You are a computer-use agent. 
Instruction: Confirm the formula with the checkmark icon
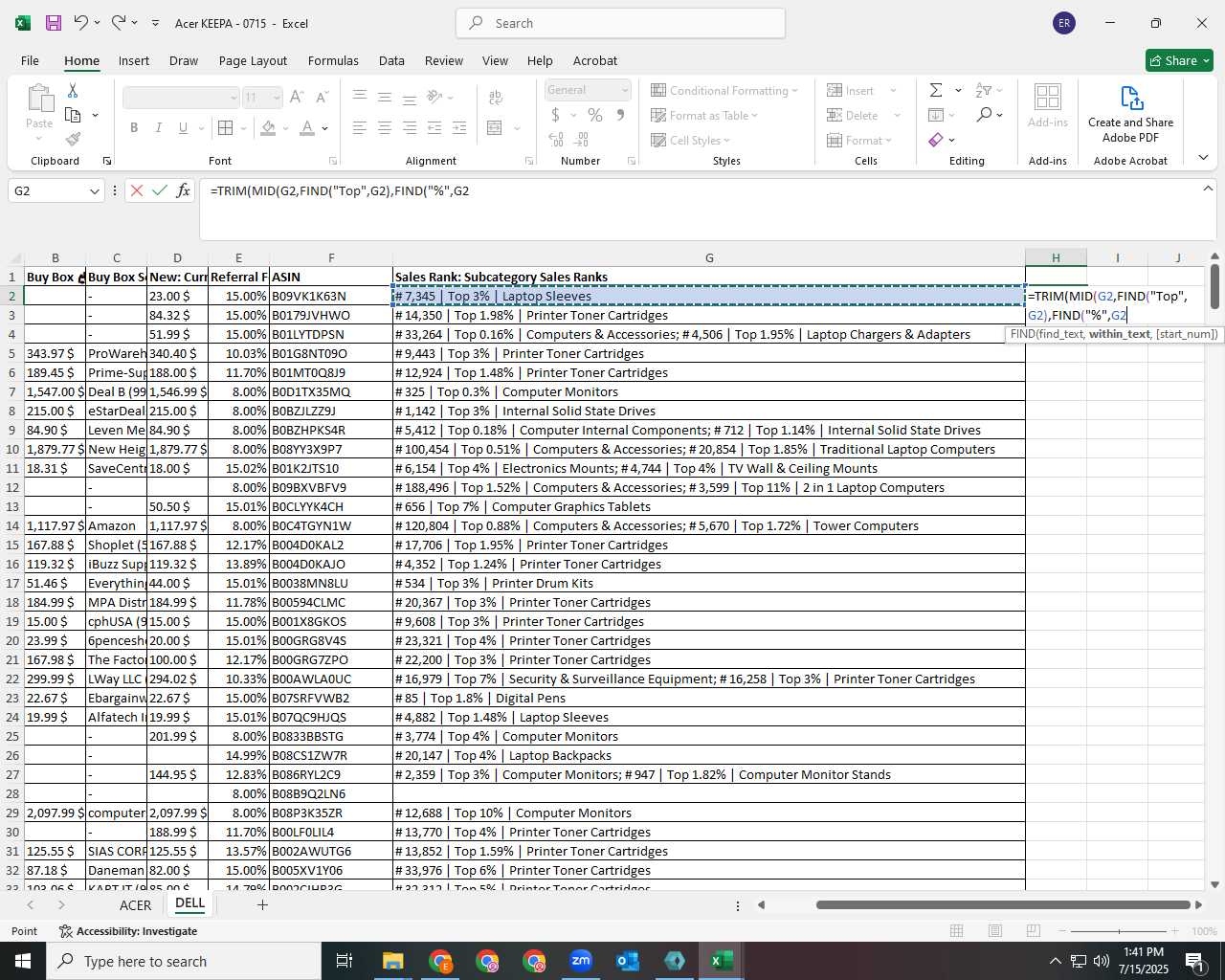click(160, 190)
